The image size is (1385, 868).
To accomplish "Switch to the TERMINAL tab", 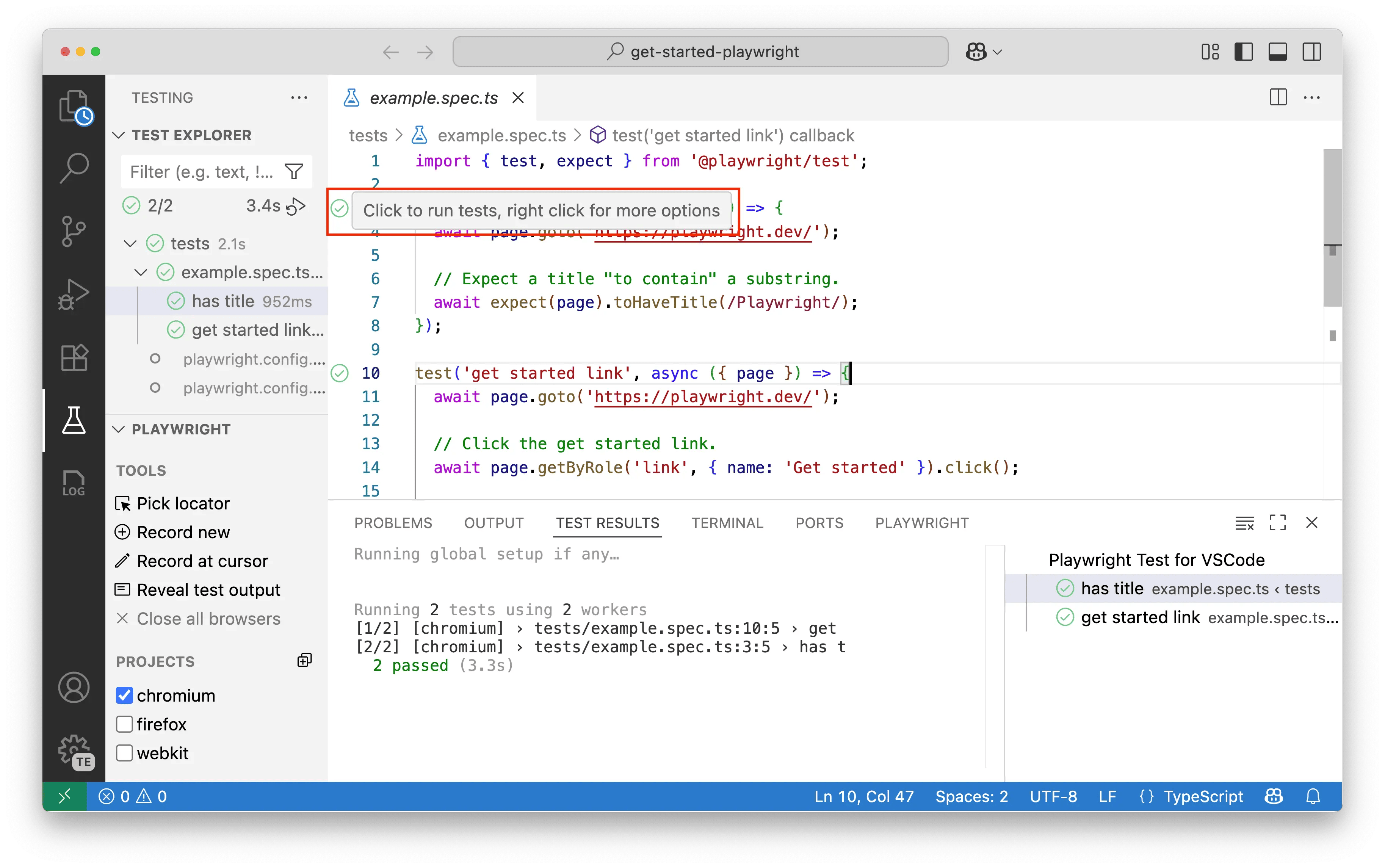I will (727, 522).
